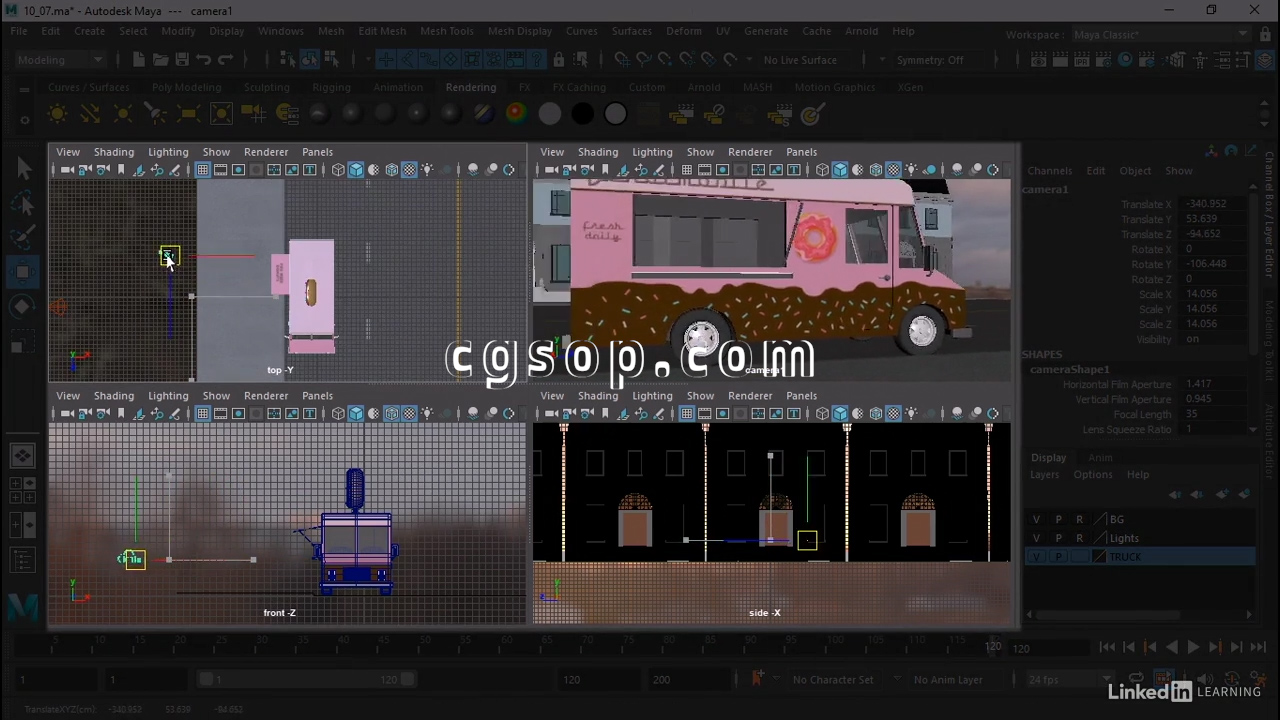
Task: Open the Mesh Tools menu
Action: point(446,31)
